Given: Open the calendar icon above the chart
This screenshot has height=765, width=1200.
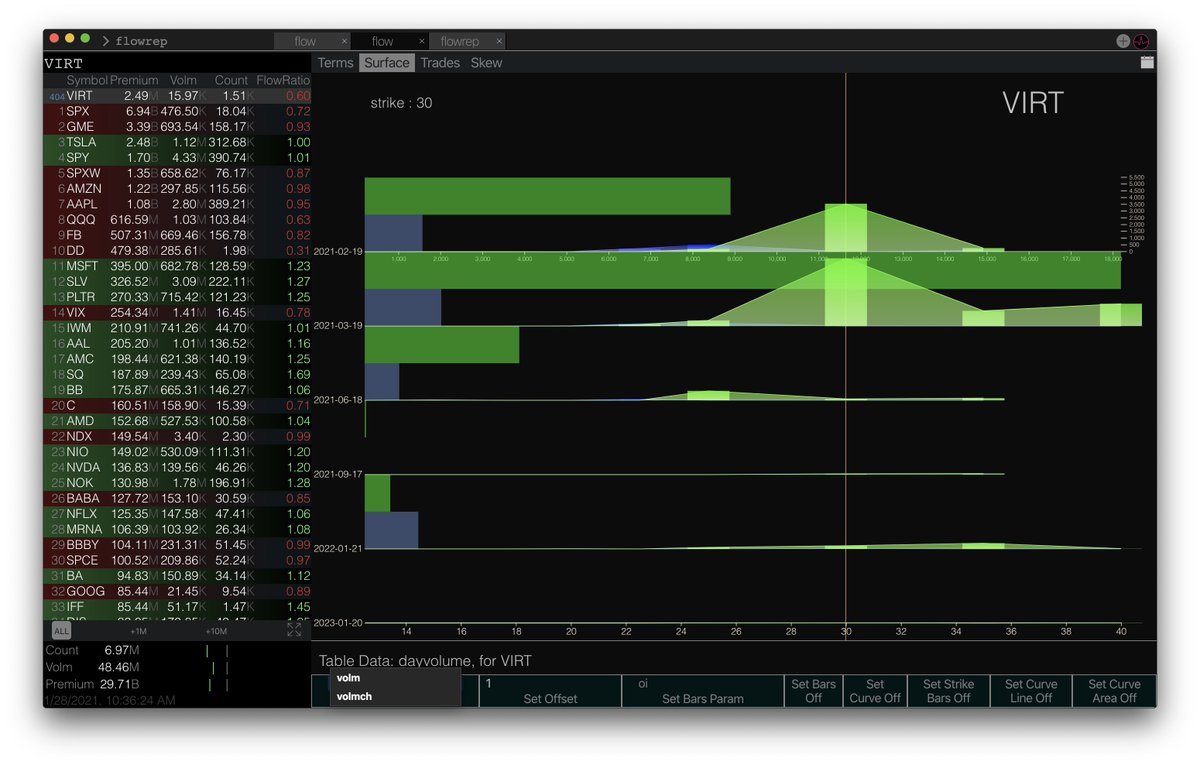Looking at the screenshot, I should click(x=1147, y=62).
